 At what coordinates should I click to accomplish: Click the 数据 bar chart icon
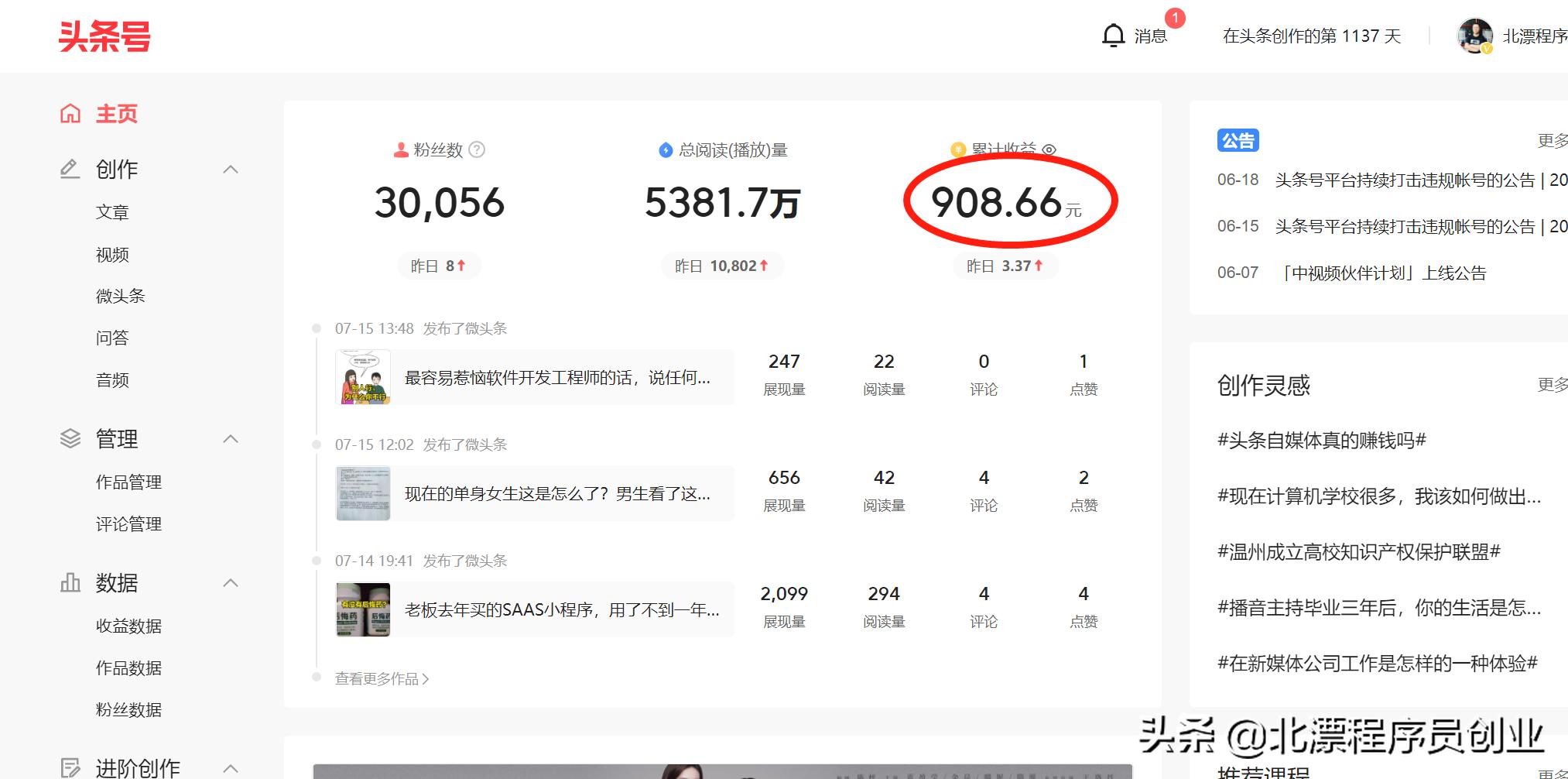point(70,582)
